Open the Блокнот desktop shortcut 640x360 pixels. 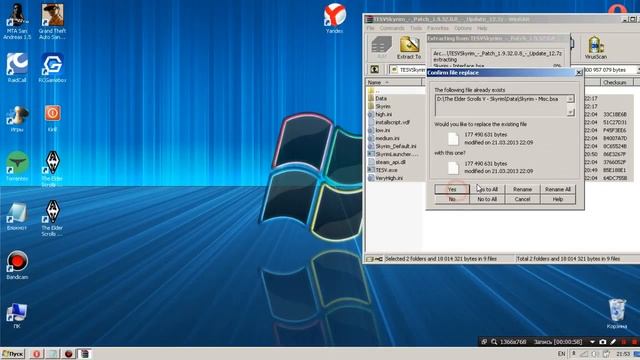(17, 216)
